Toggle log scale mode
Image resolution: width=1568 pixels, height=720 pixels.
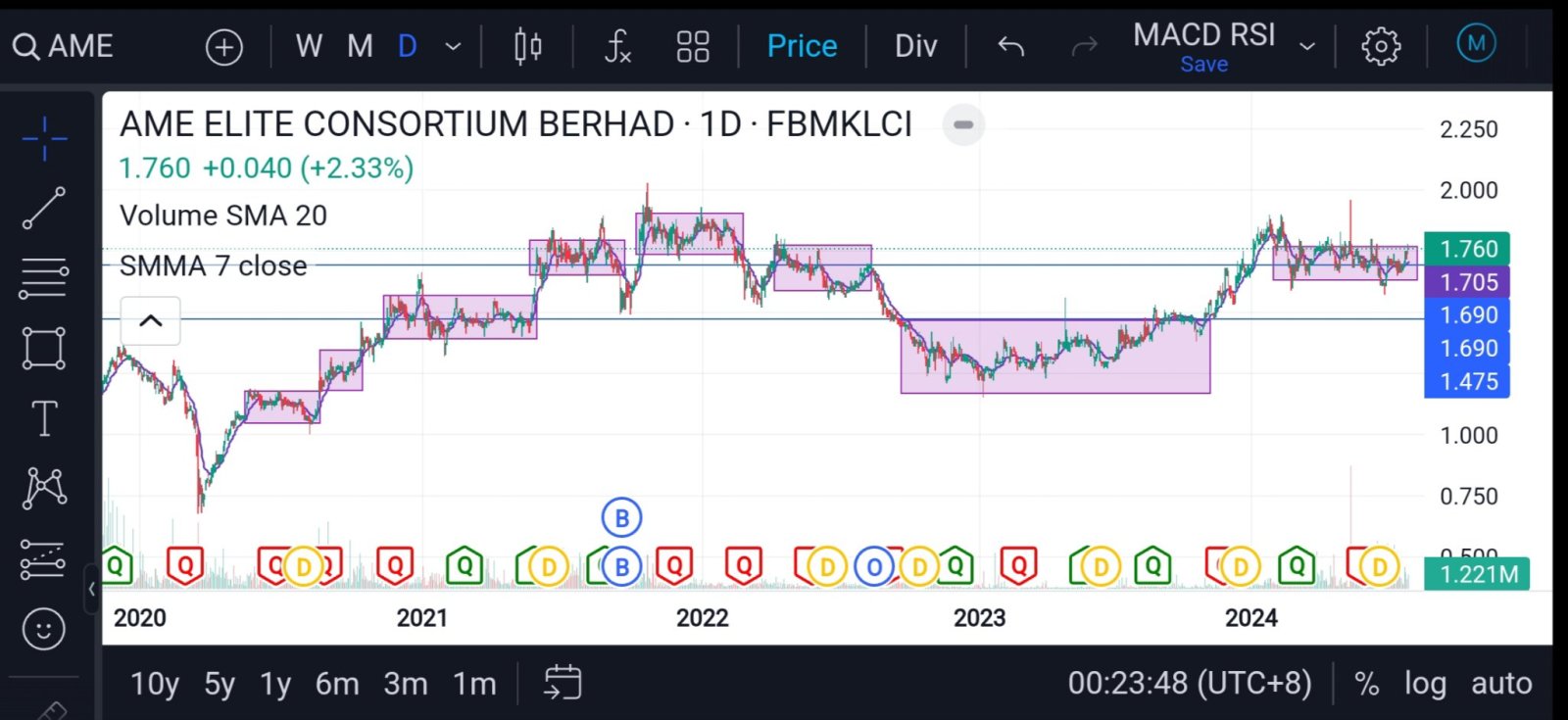point(1425,684)
